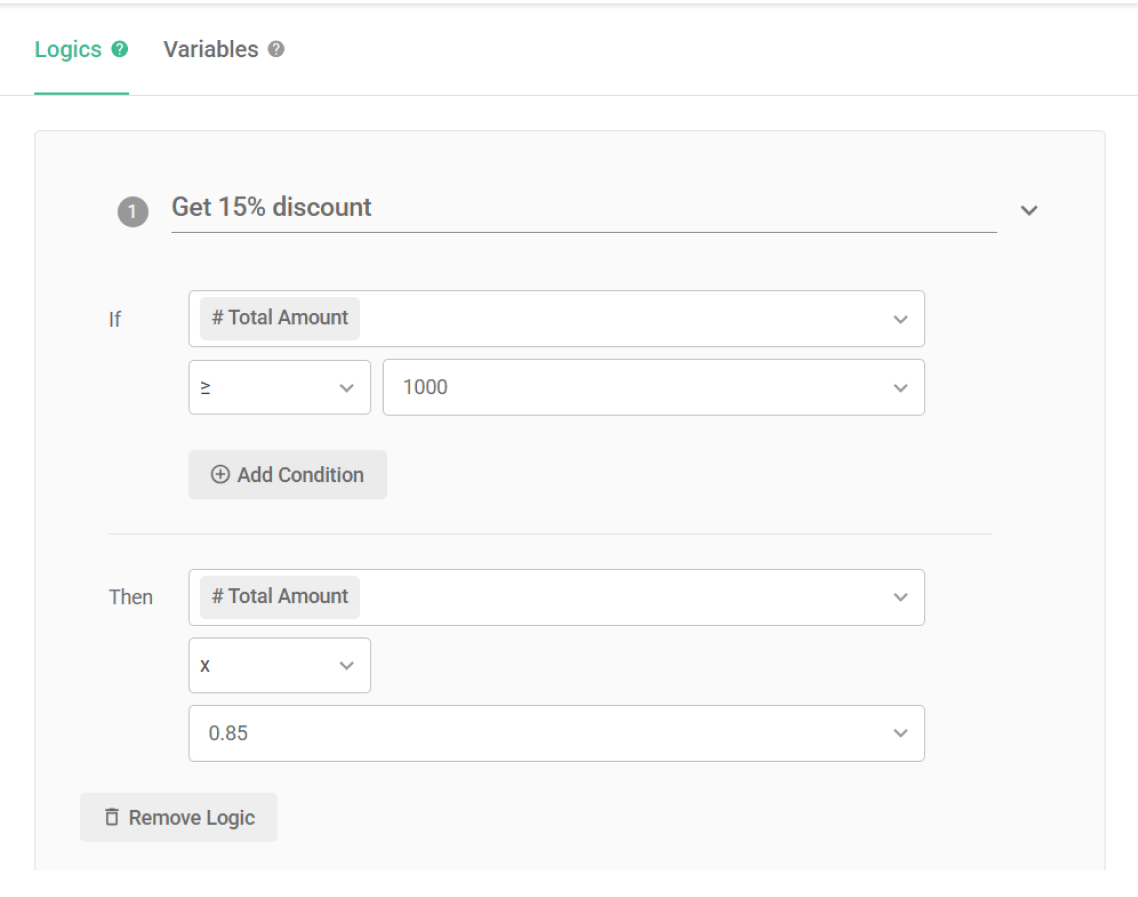Screen dimensions: 1138x897
Task: Select the Total Amount tag in If row
Action: click(x=280, y=318)
